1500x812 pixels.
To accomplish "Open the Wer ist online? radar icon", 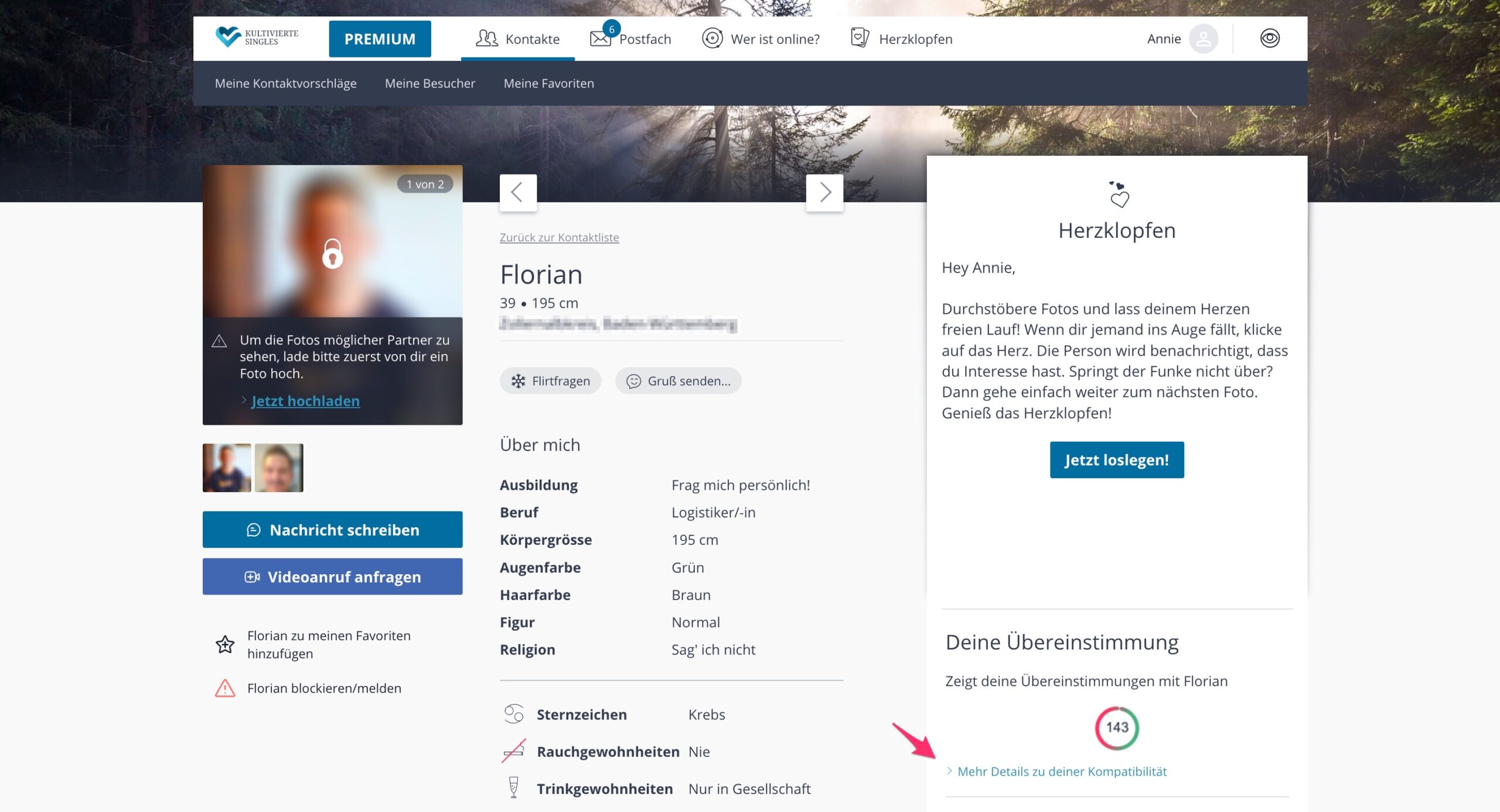I will (x=712, y=39).
